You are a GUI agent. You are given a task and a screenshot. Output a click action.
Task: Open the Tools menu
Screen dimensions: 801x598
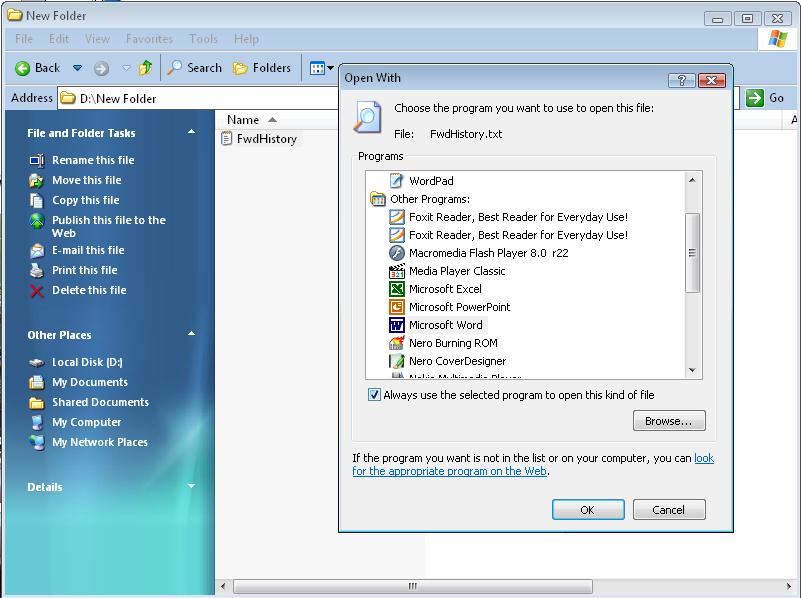click(203, 39)
